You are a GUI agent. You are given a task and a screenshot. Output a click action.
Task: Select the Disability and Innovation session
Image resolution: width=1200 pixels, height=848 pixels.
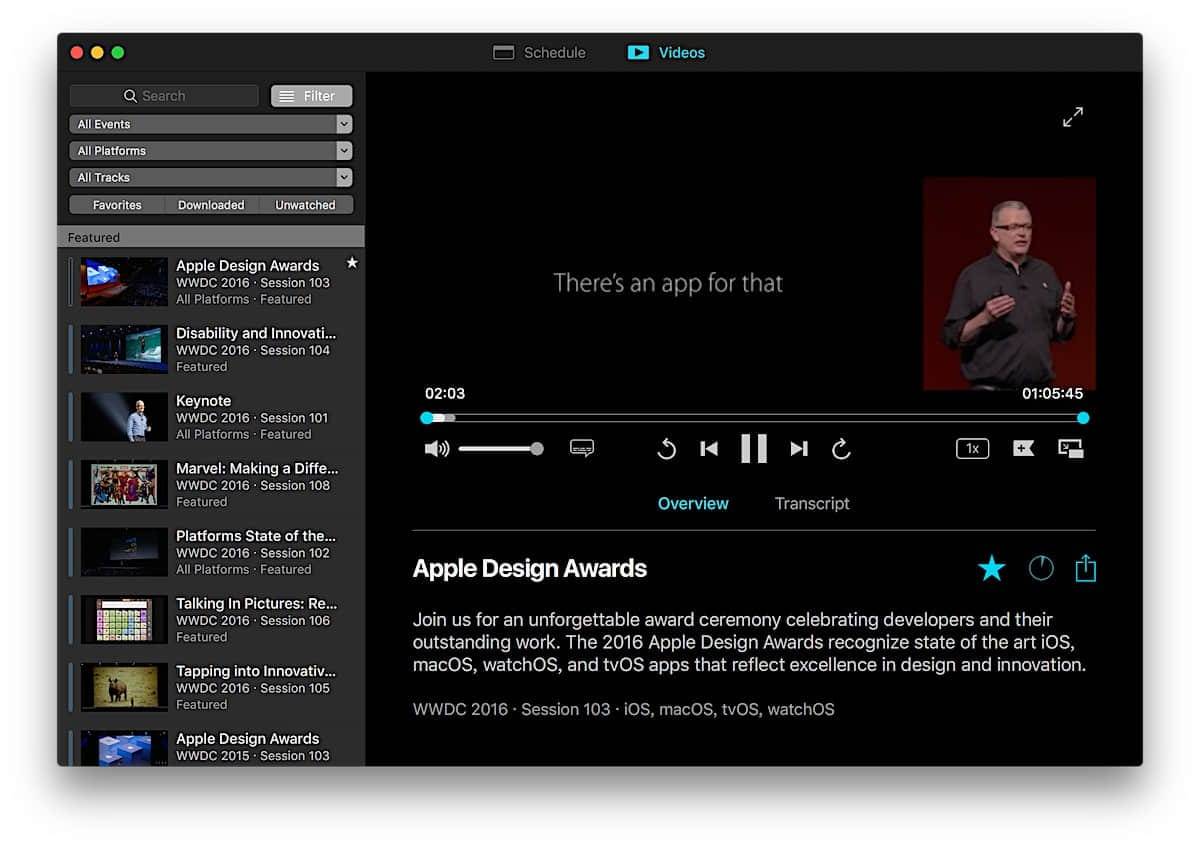(x=211, y=350)
